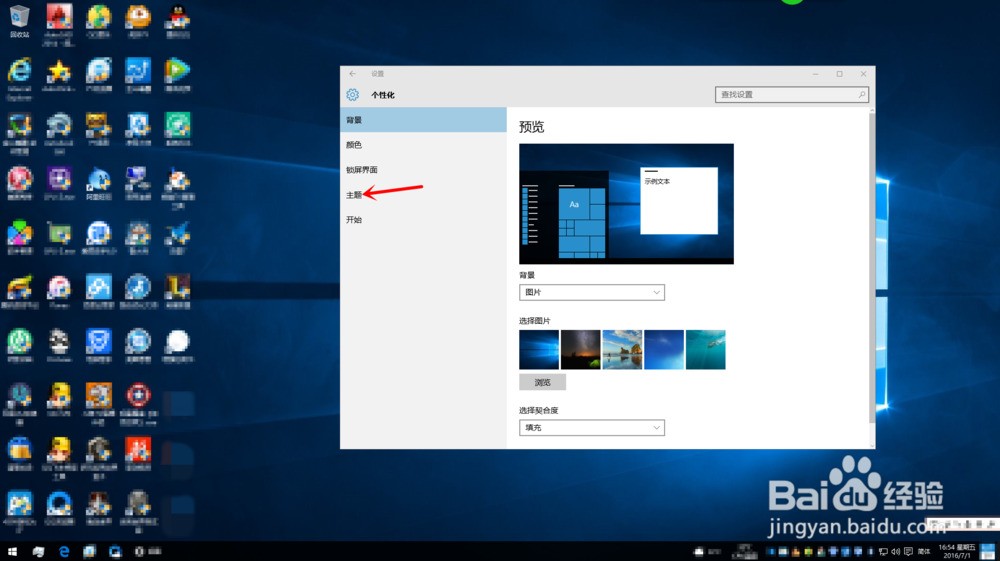
Task: Focus the 查找设置 search box
Action: [785, 95]
